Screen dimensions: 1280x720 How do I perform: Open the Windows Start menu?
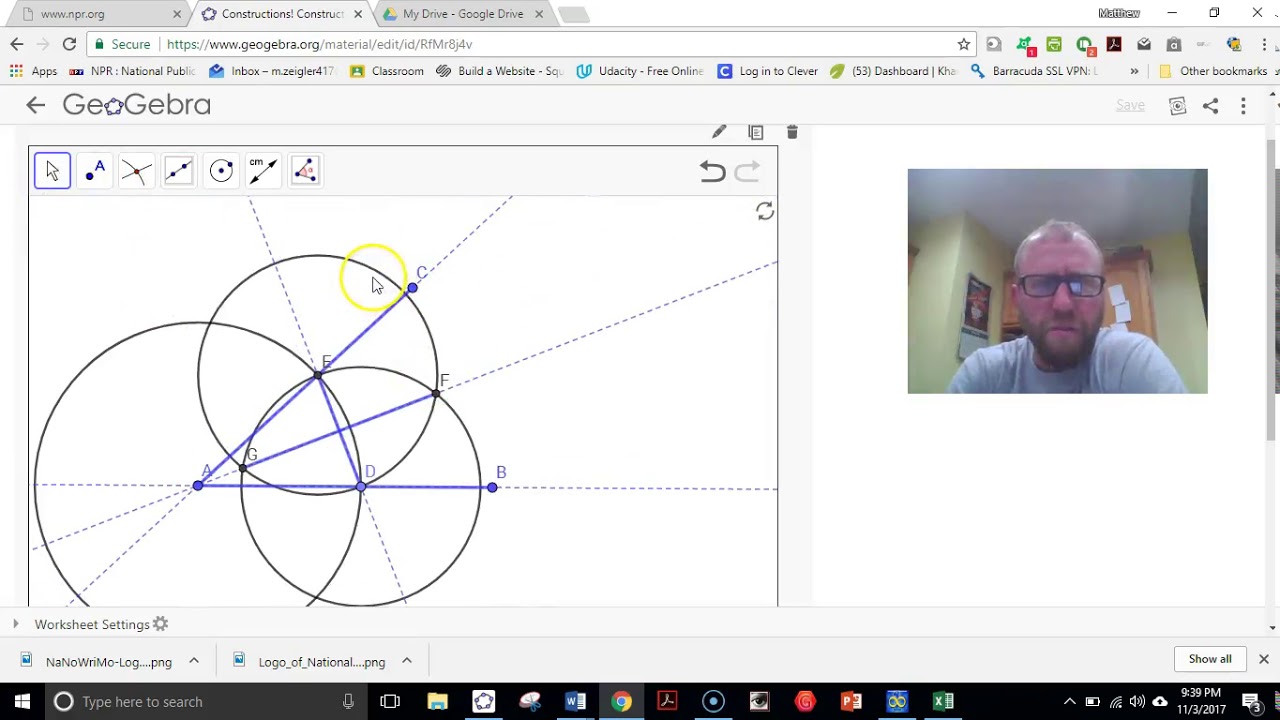tap(22, 701)
